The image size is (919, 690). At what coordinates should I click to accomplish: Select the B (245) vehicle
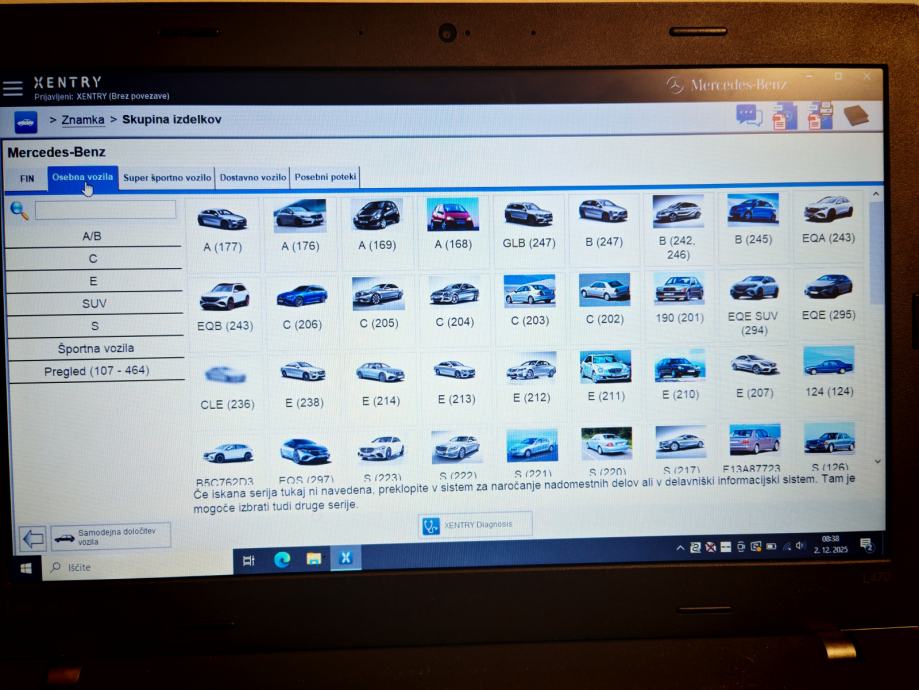click(x=753, y=220)
